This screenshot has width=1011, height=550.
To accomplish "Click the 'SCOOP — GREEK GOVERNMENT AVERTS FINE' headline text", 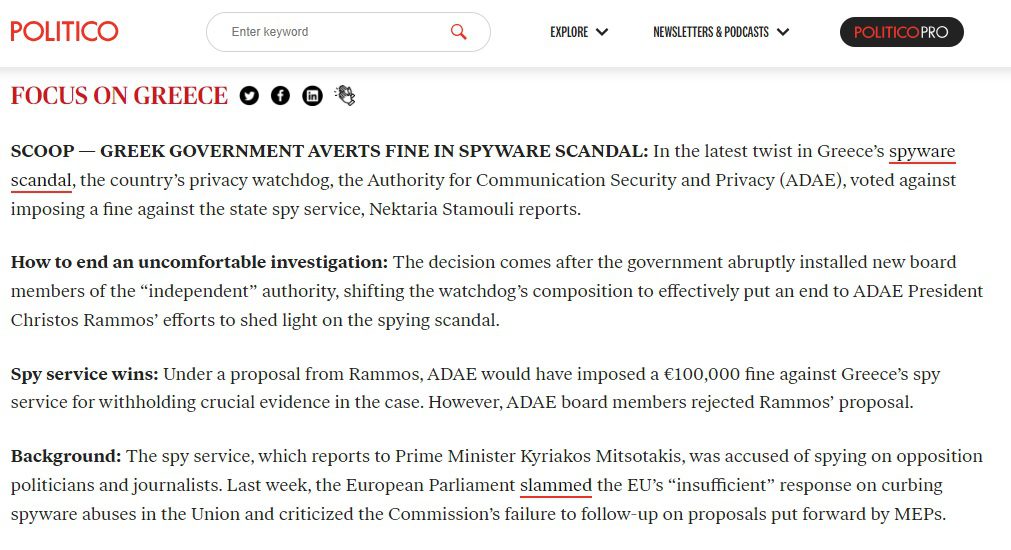I will click(x=329, y=151).
